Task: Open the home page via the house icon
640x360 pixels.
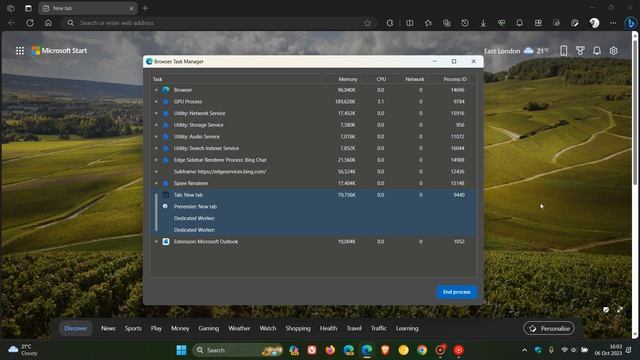Action: 48,23
